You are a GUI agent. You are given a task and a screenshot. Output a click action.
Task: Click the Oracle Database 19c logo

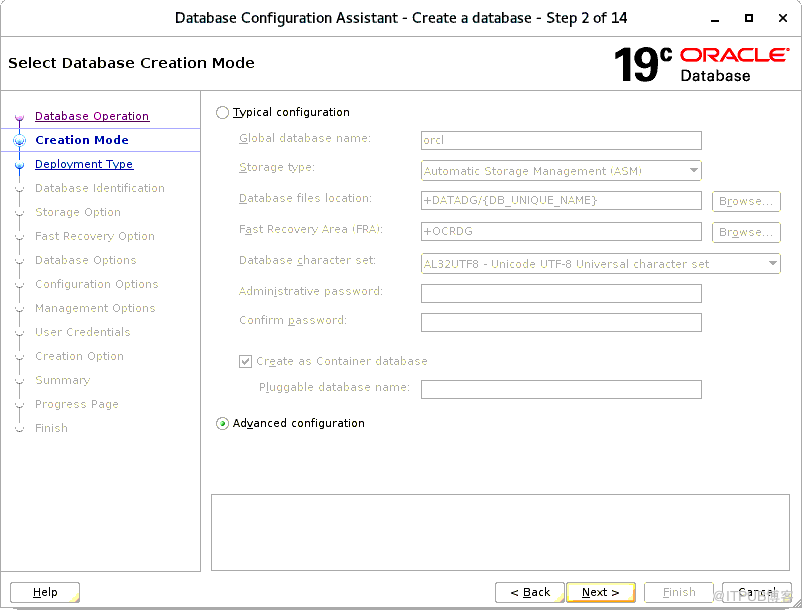point(702,65)
